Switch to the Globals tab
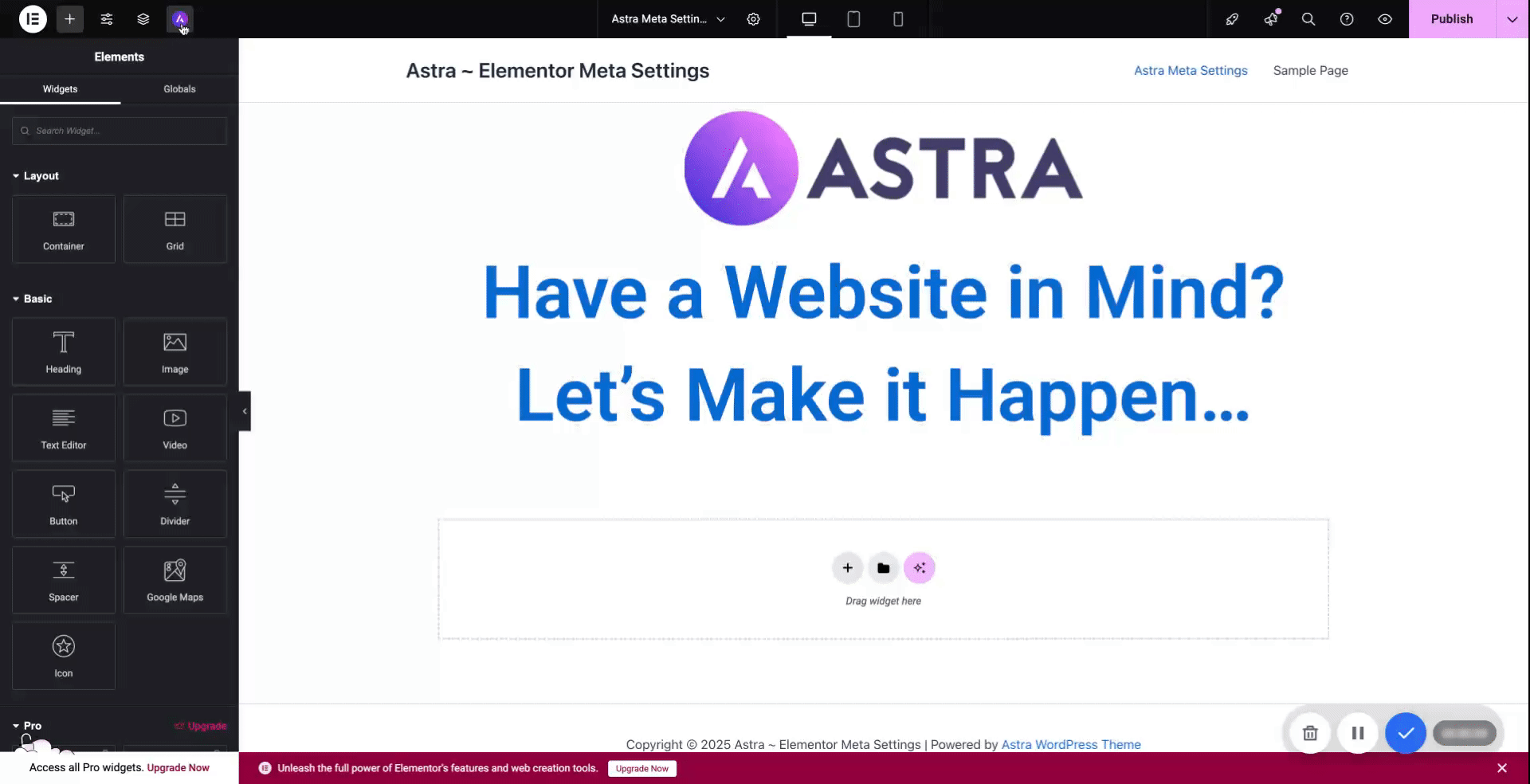This screenshot has height=784, width=1530. click(x=179, y=89)
